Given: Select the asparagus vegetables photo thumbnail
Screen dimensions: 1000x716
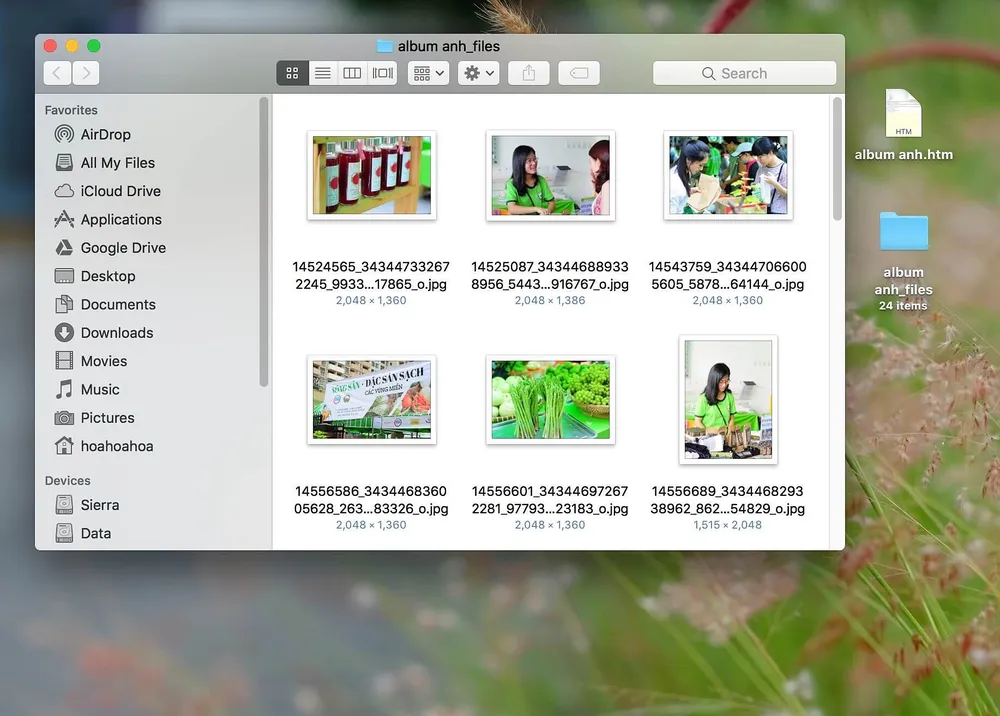Looking at the screenshot, I should pos(550,400).
